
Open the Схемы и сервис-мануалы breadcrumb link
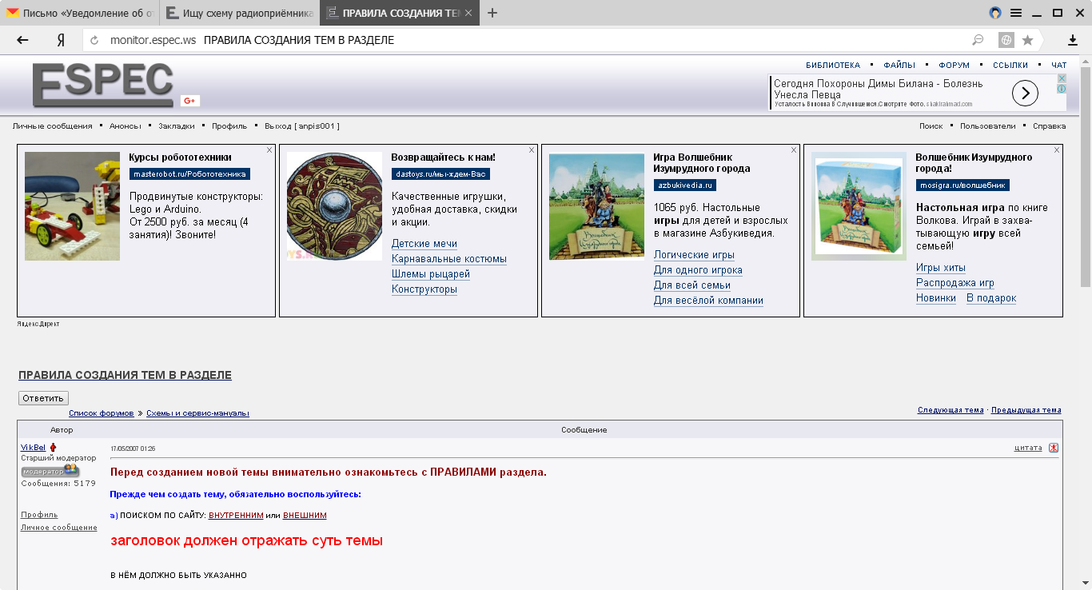[x=198, y=413]
